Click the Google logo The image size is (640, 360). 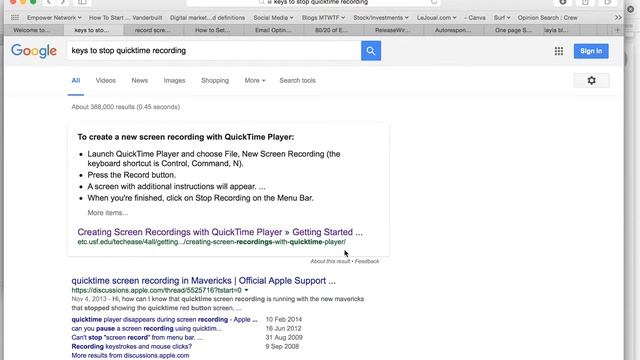click(x=34, y=51)
